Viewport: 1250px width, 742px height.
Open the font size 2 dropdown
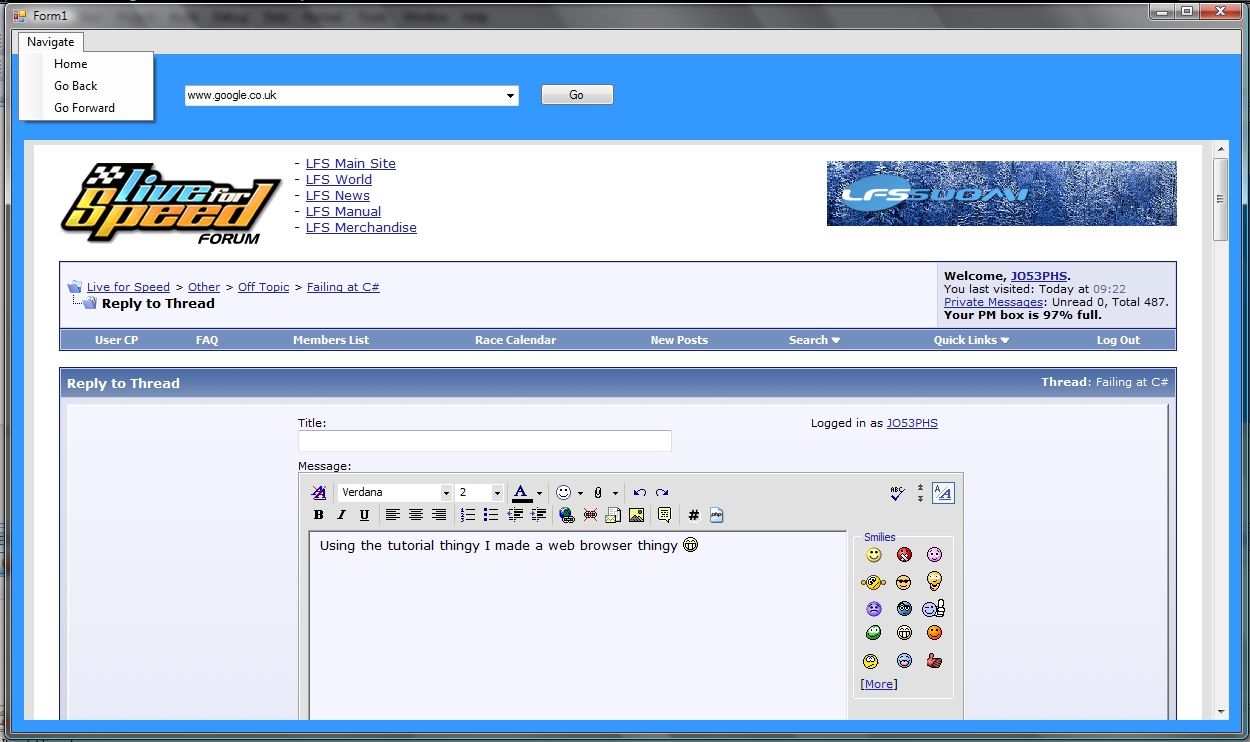pos(497,493)
